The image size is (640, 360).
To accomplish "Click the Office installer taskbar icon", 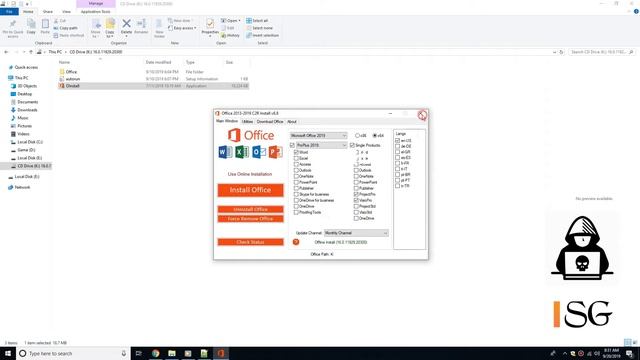I will pos(220,353).
